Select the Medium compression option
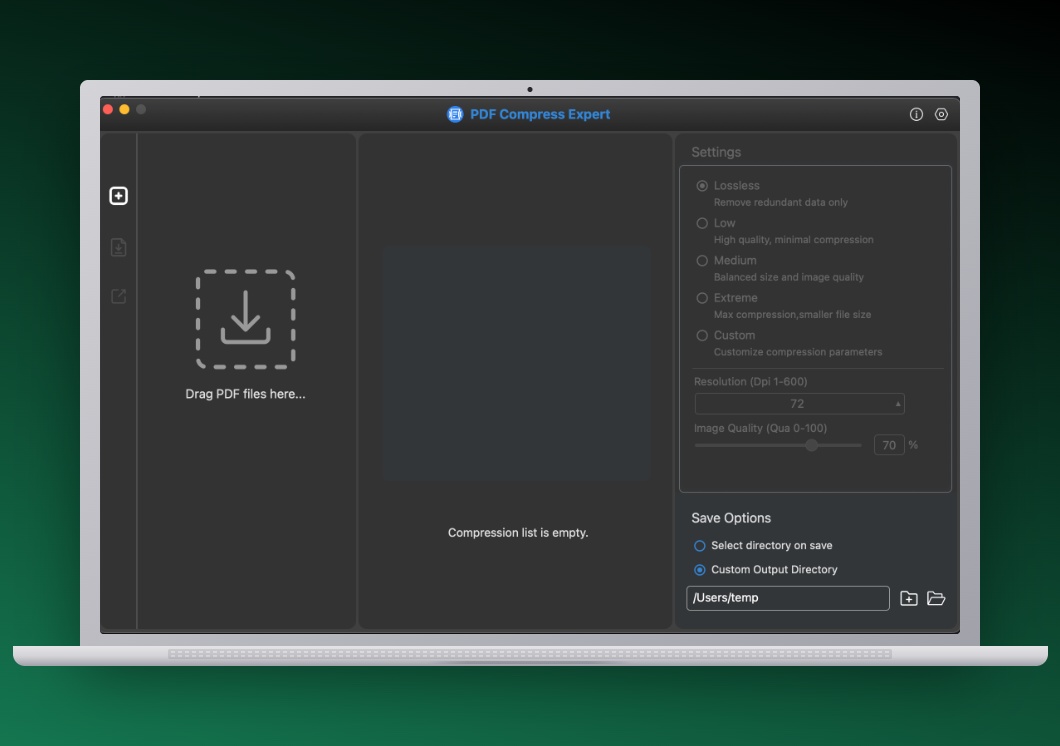 tap(702, 261)
